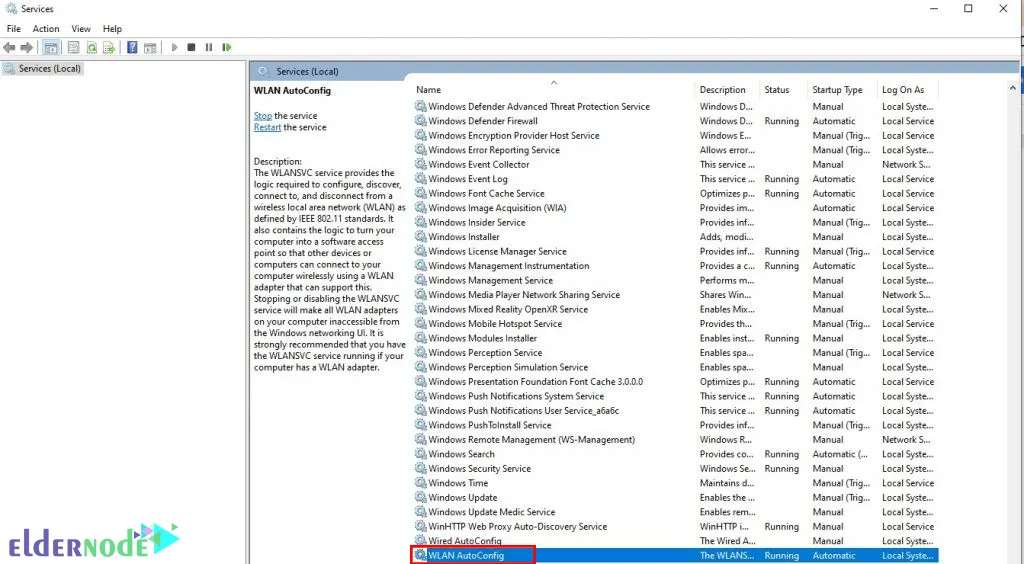Click the Refresh toolbar icon
This screenshot has height=564, width=1024.
coord(91,48)
